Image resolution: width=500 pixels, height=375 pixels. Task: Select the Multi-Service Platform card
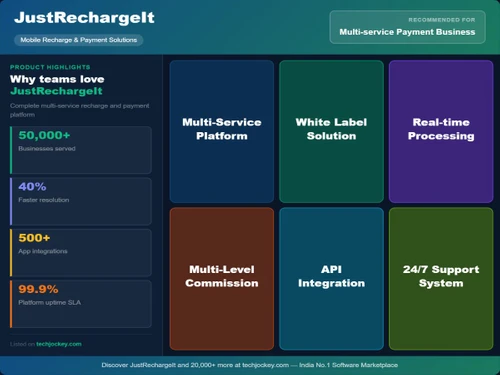click(222, 132)
